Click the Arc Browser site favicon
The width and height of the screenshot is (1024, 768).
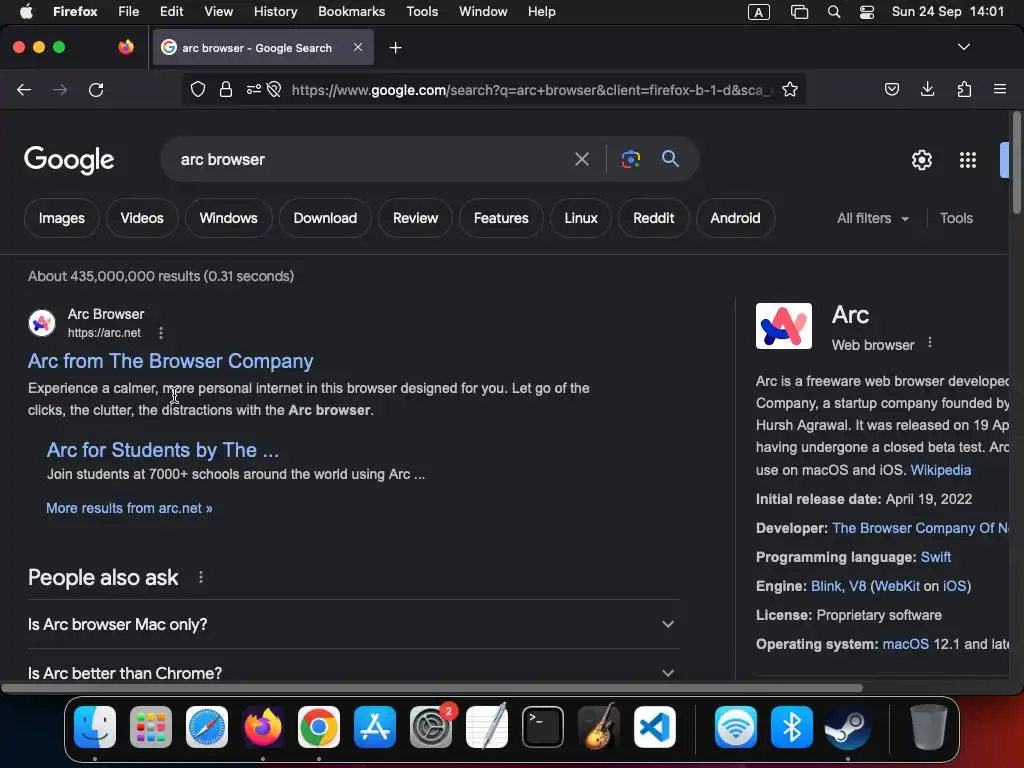click(x=42, y=323)
